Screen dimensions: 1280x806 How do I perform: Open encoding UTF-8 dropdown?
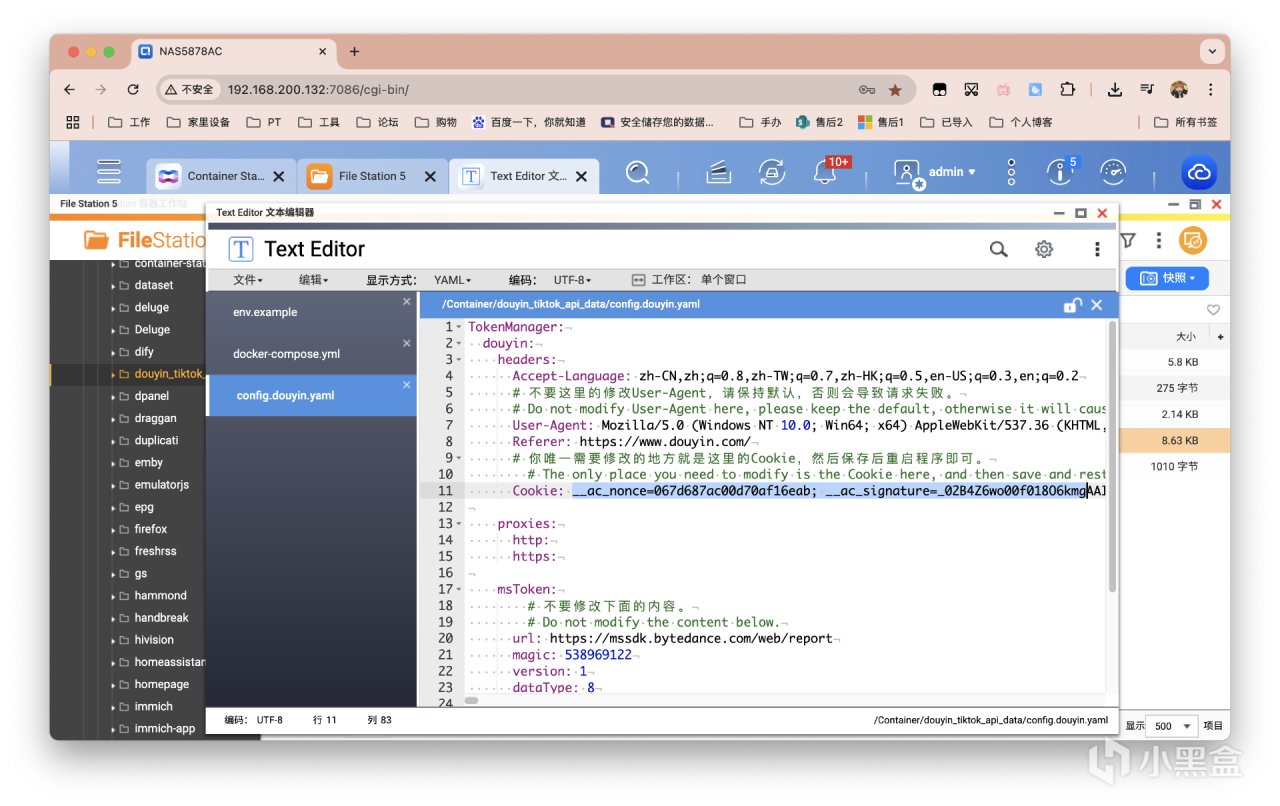pyautogui.click(x=572, y=280)
